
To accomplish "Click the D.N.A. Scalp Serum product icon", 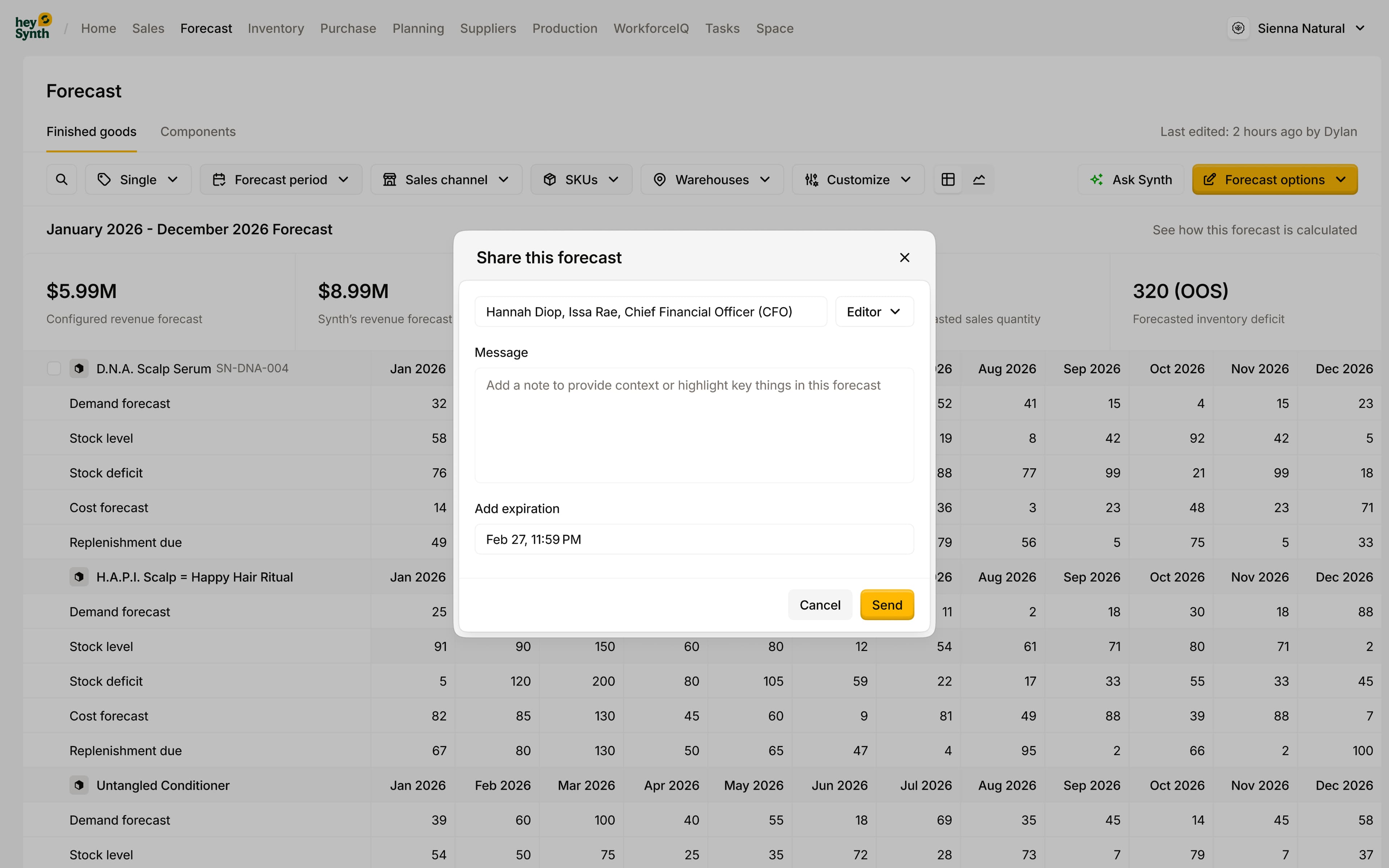I will click(x=79, y=369).
